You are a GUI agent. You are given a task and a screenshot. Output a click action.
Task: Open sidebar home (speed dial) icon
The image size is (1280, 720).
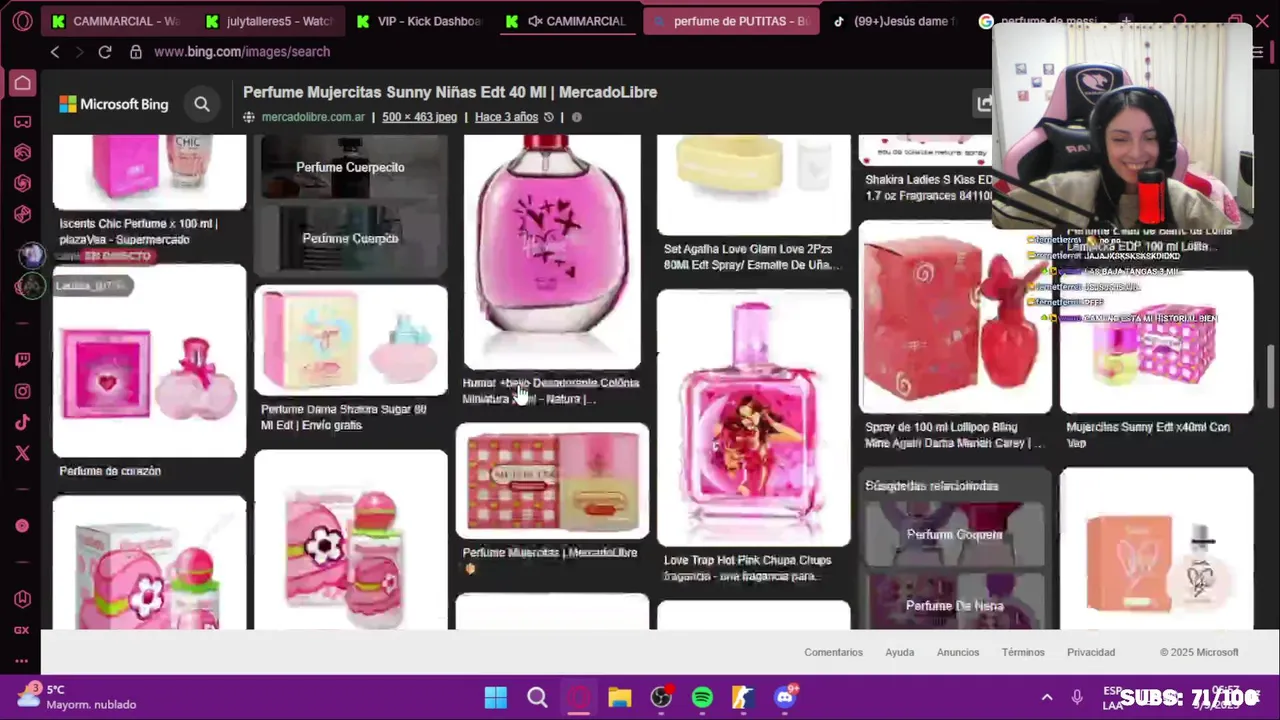[x=22, y=83]
